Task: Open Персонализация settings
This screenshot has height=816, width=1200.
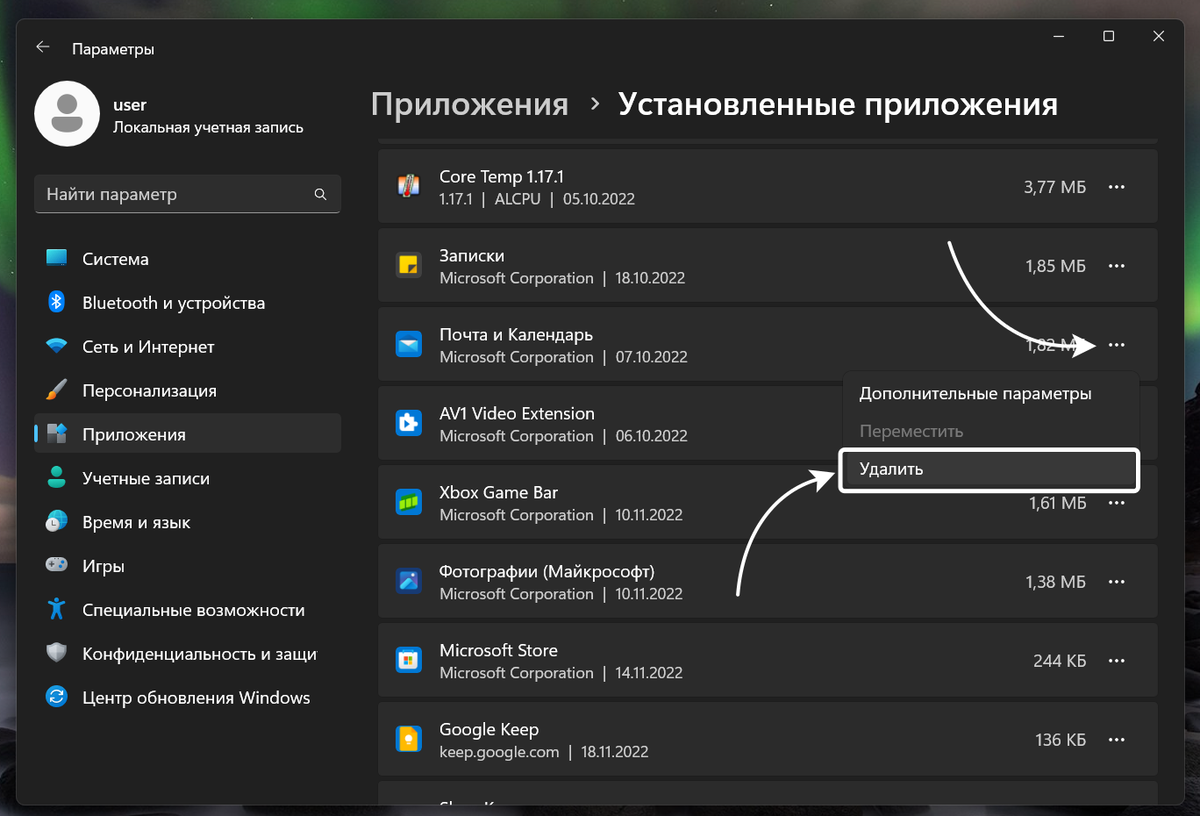Action: pyautogui.click(x=188, y=391)
